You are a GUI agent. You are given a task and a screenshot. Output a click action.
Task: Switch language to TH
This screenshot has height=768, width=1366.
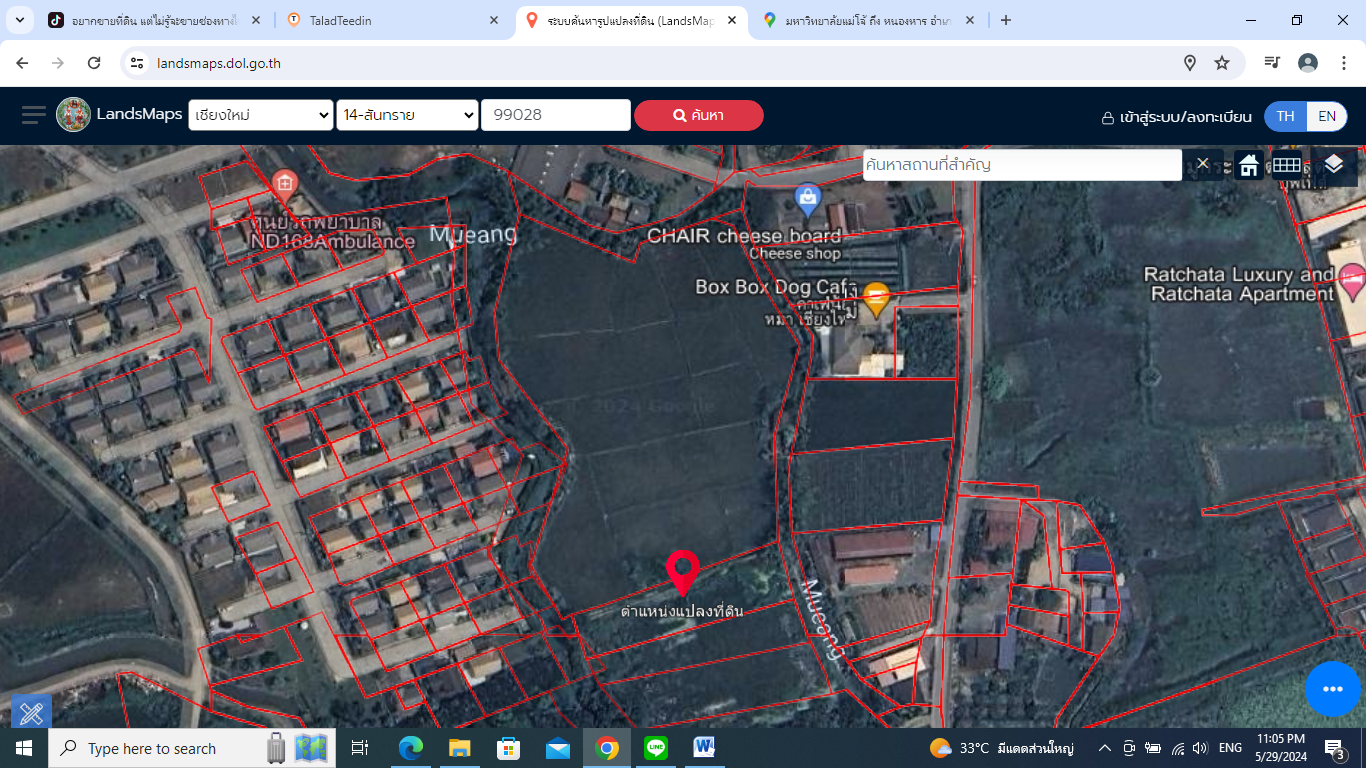tap(1285, 116)
